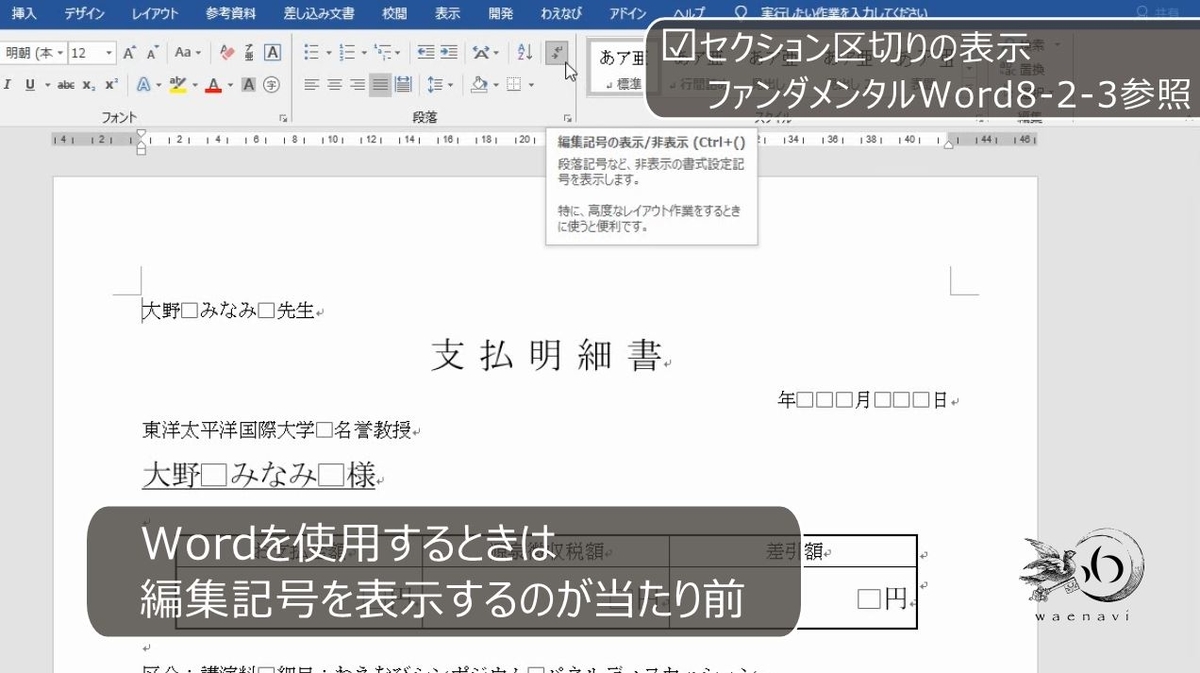Expand borders dropdown arrow
This screenshot has height=673, width=1200.
point(531,85)
